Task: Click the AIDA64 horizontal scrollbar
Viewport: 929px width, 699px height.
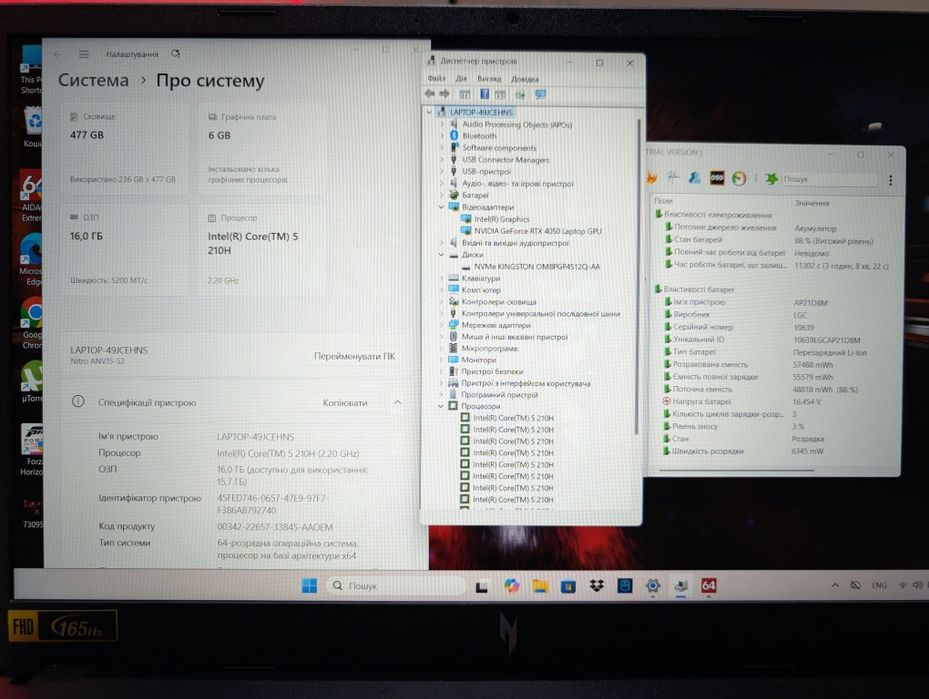Action: 736,471
